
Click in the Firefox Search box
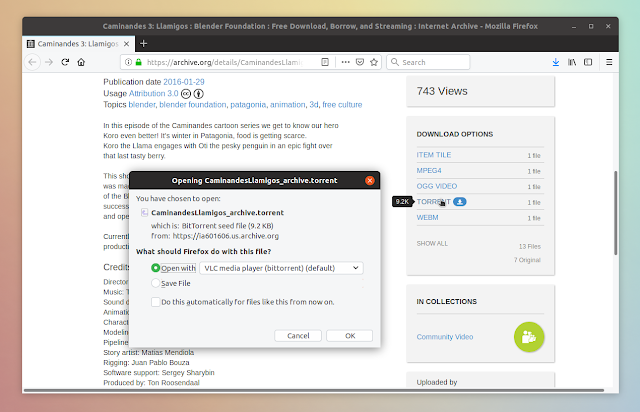click(428, 62)
